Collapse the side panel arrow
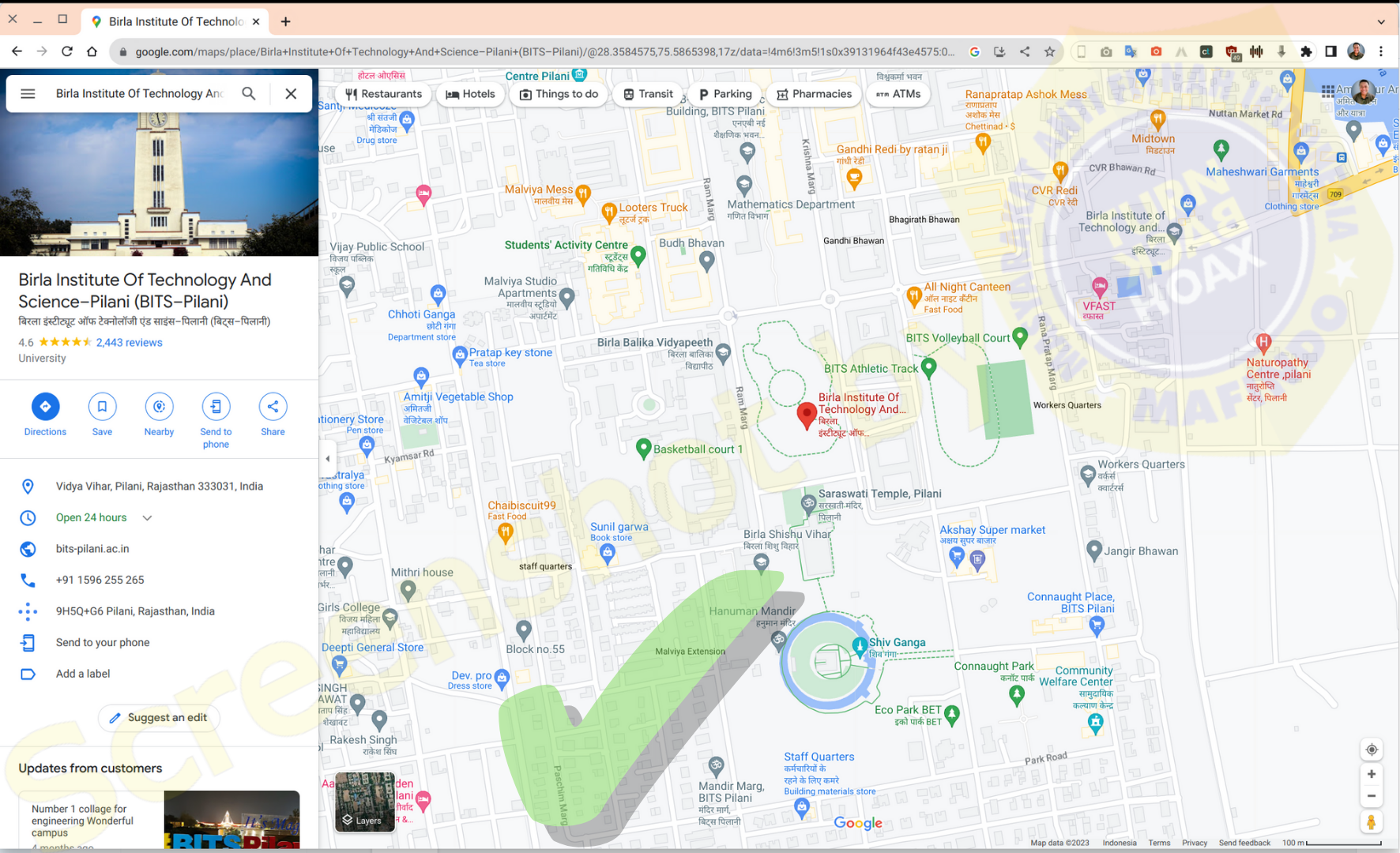 click(328, 458)
